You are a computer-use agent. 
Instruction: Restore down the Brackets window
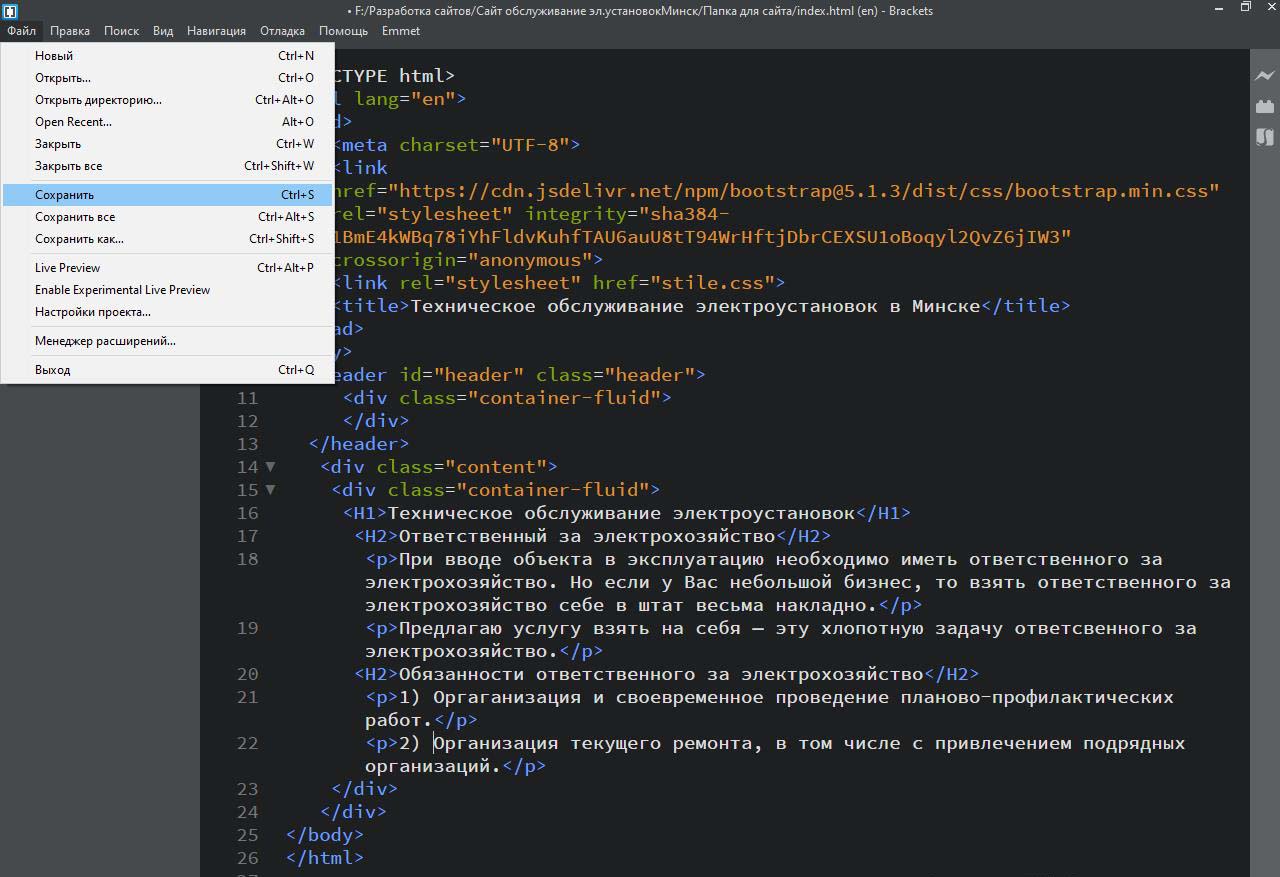pos(1245,9)
